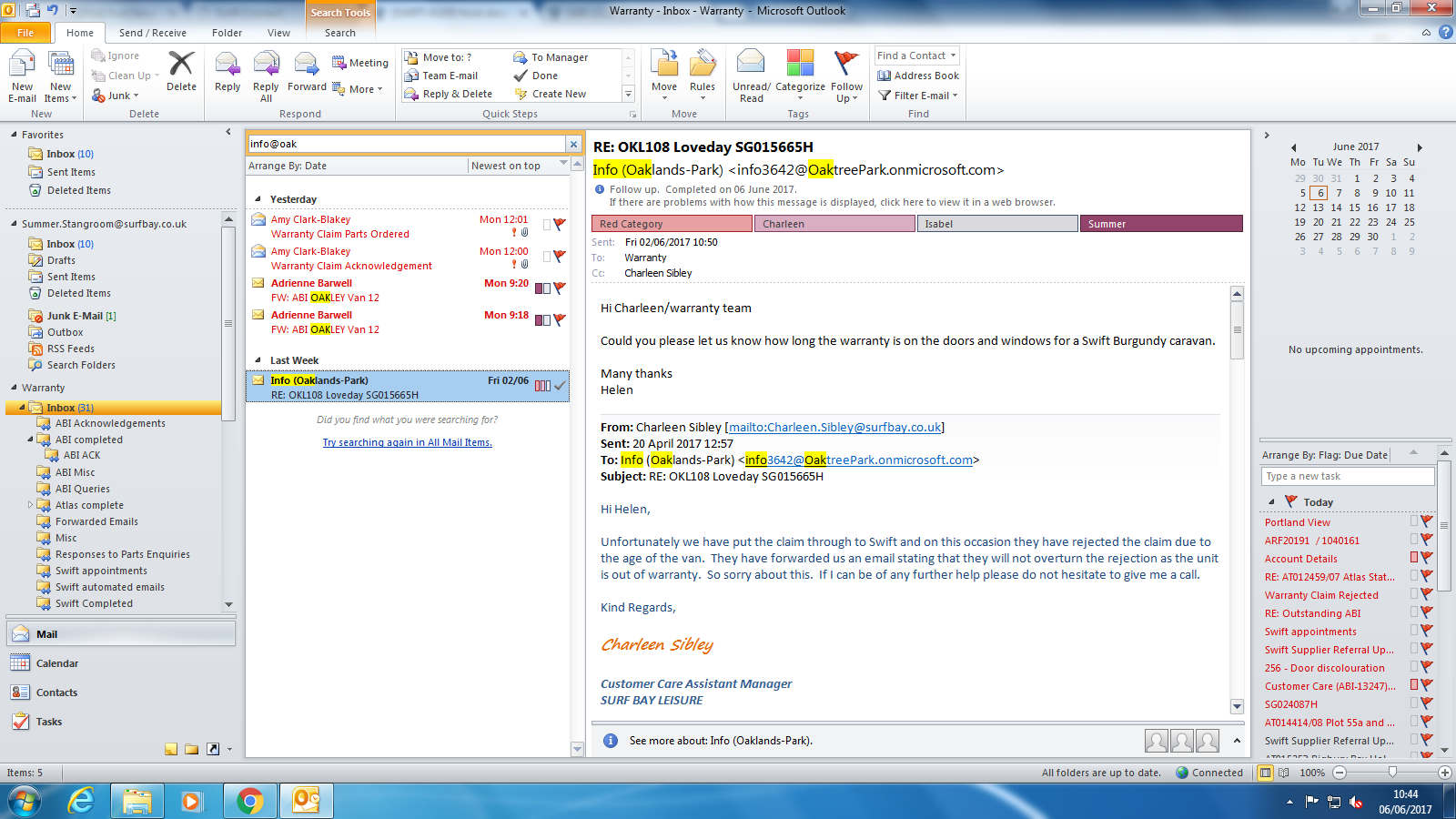Click the Find a Contact search box
This screenshot has height=819, width=1456.
(916, 56)
